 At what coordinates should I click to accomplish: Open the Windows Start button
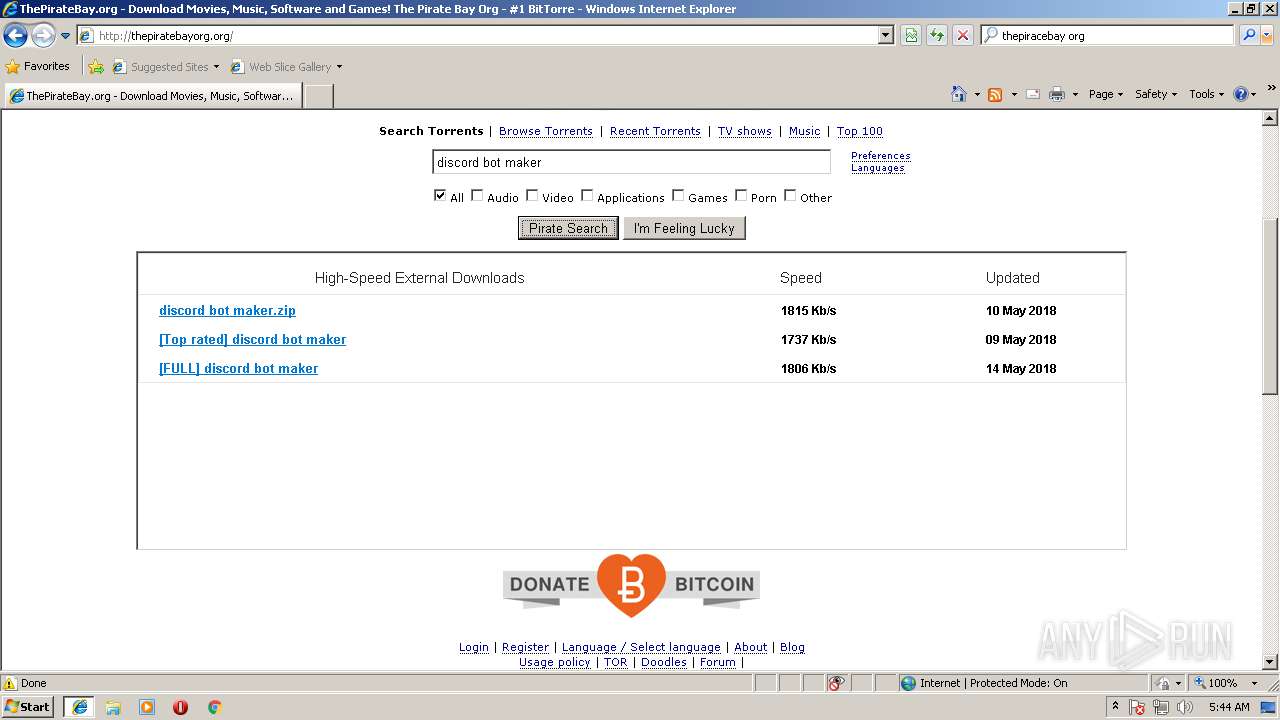[x=28, y=706]
